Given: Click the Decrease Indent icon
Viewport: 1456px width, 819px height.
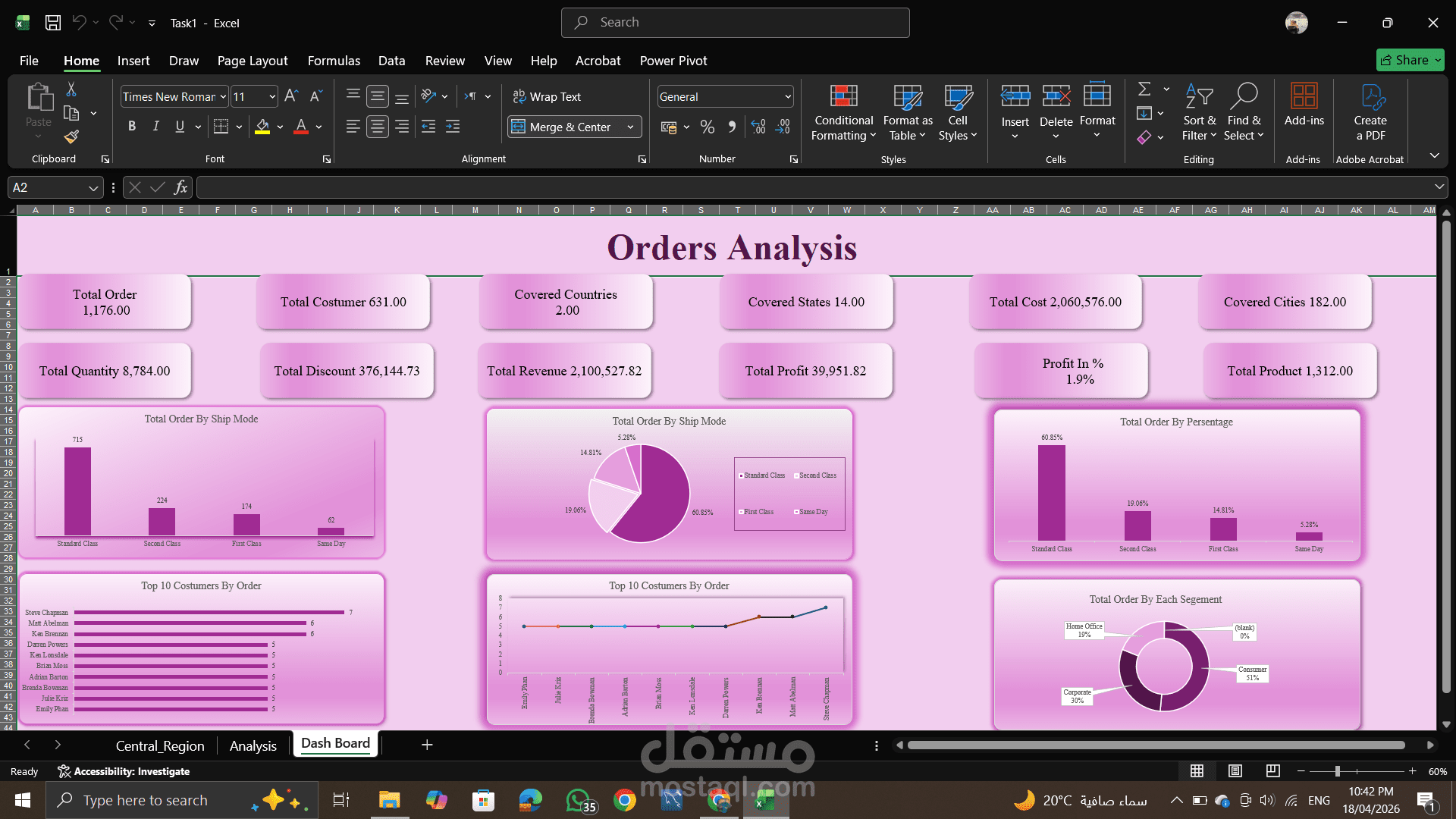Looking at the screenshot, I should pos(428,127).
